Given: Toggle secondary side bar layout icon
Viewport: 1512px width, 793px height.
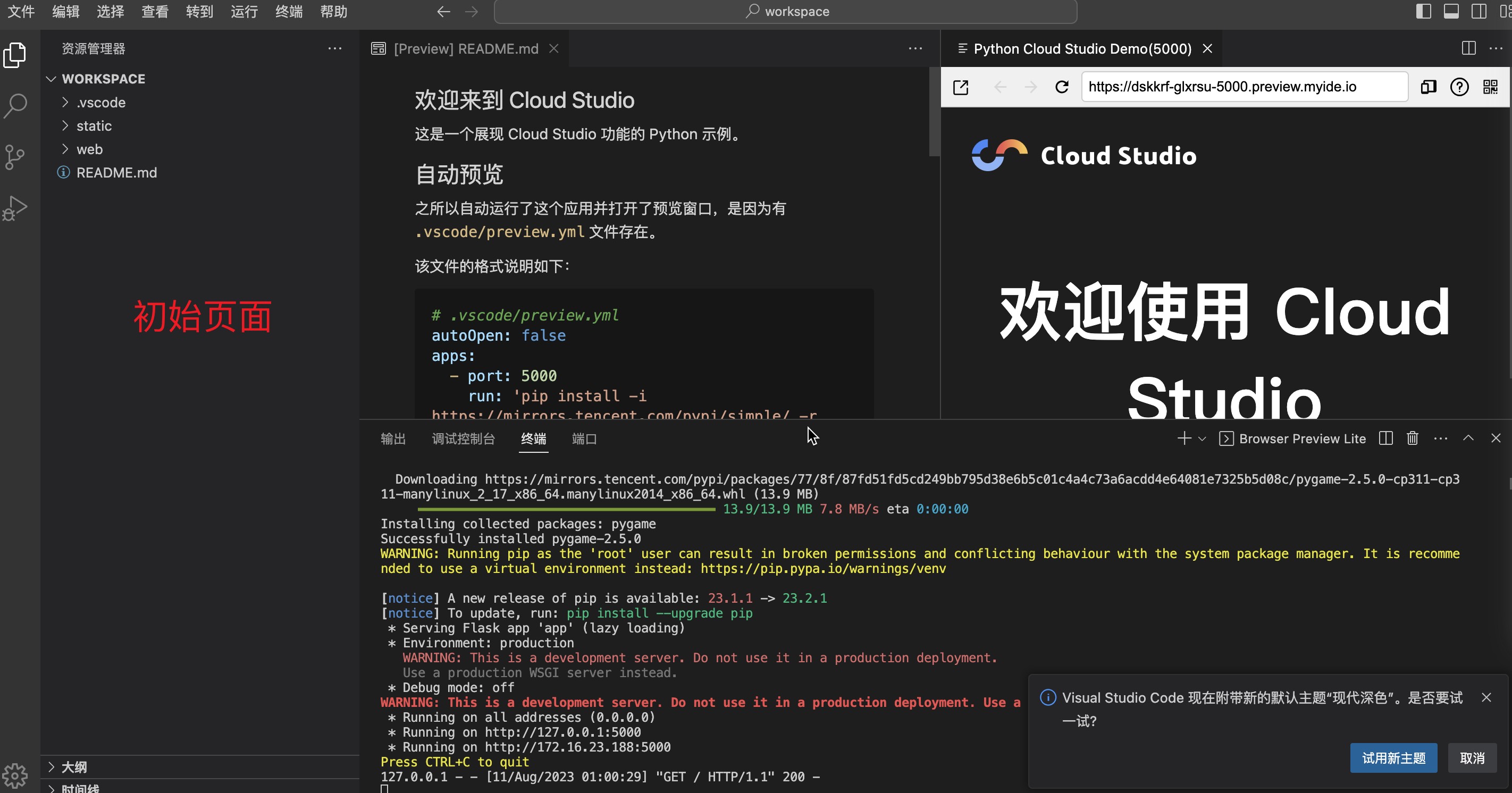Looking at the screenshot, I should point(1479,11).
